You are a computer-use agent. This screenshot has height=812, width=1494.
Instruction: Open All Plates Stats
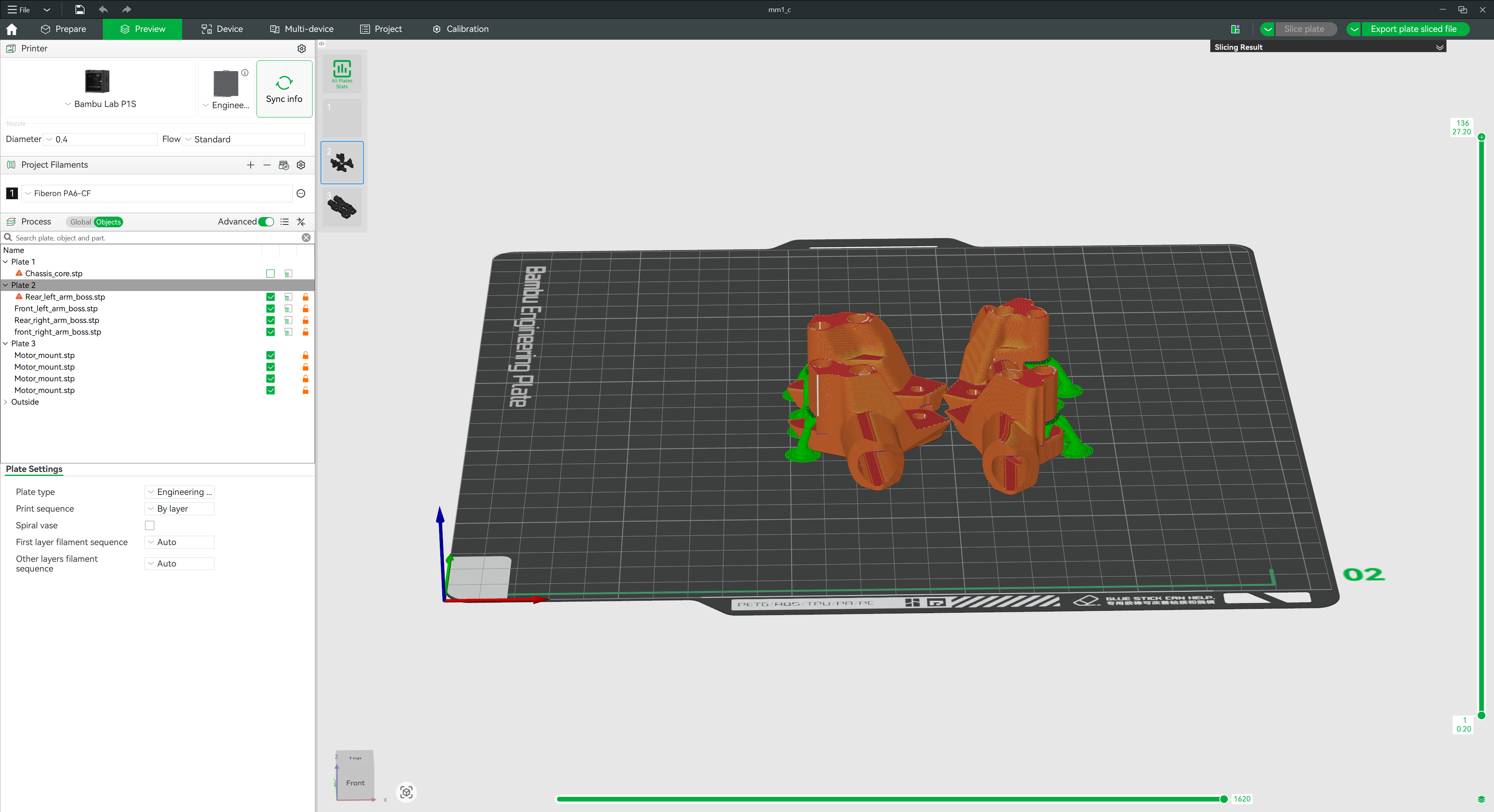coord(342,74)
